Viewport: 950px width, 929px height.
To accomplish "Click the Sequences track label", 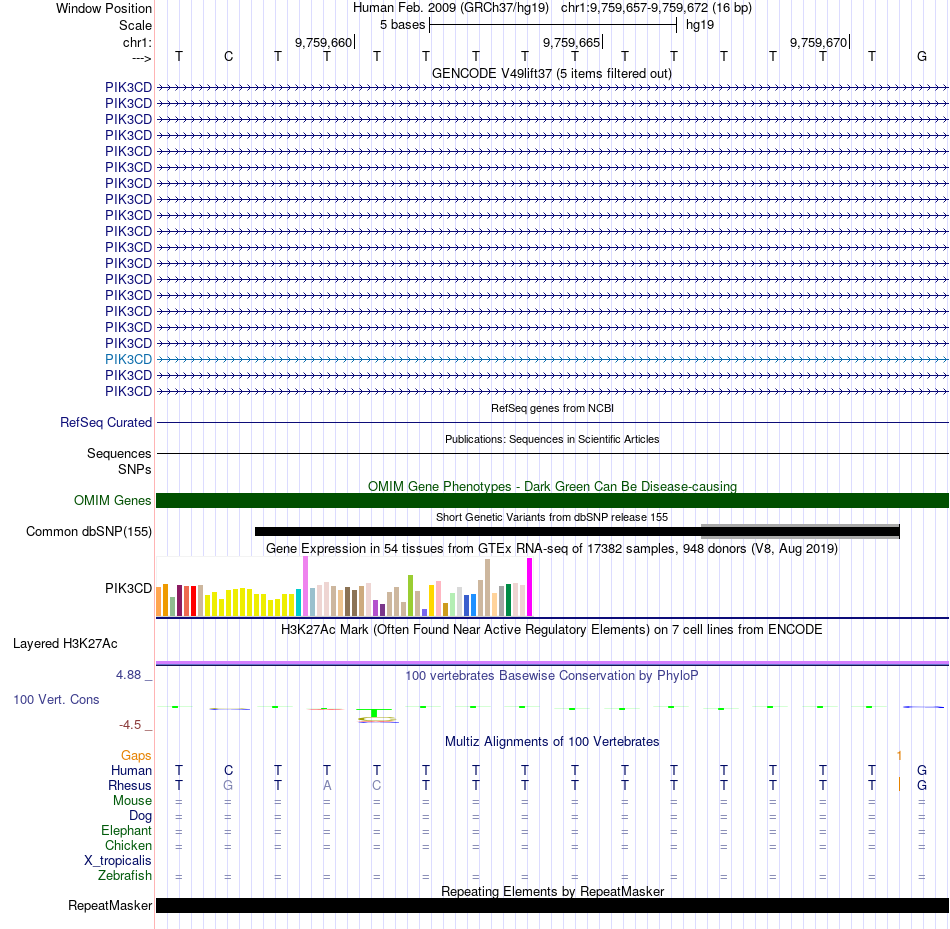I will click(x=119, y=453).
